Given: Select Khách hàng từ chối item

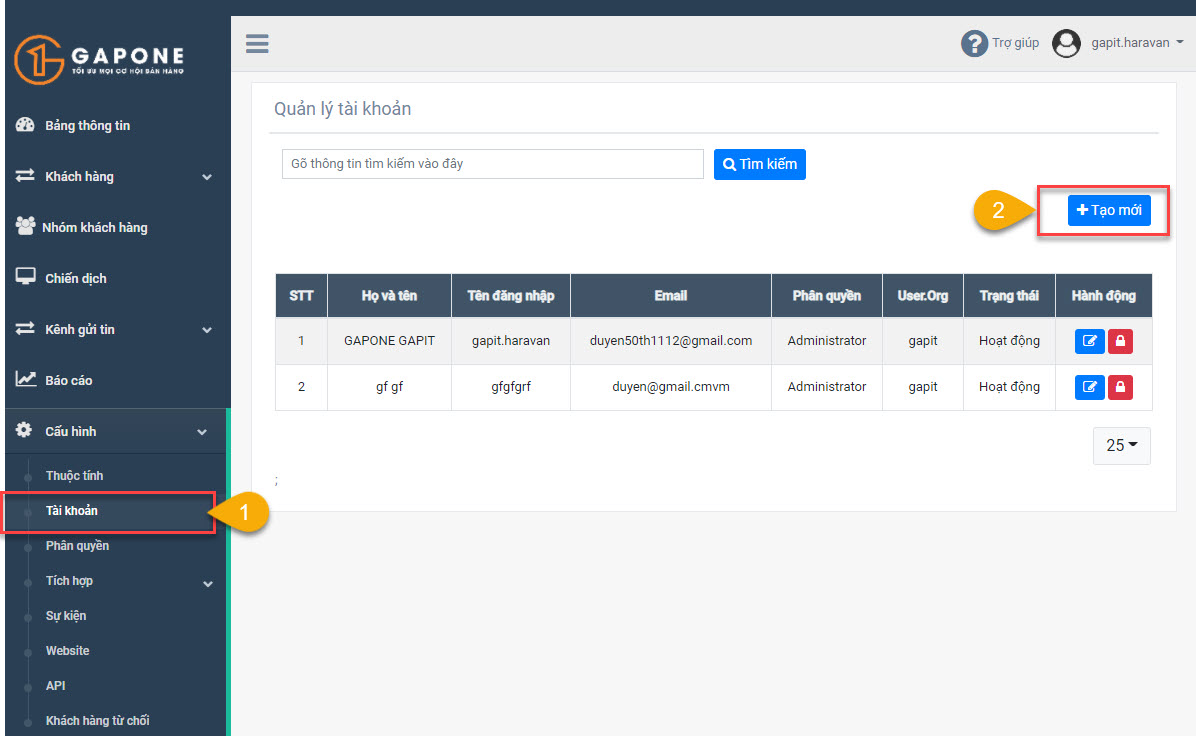Looking at the screenshot, I should [97, 721].
